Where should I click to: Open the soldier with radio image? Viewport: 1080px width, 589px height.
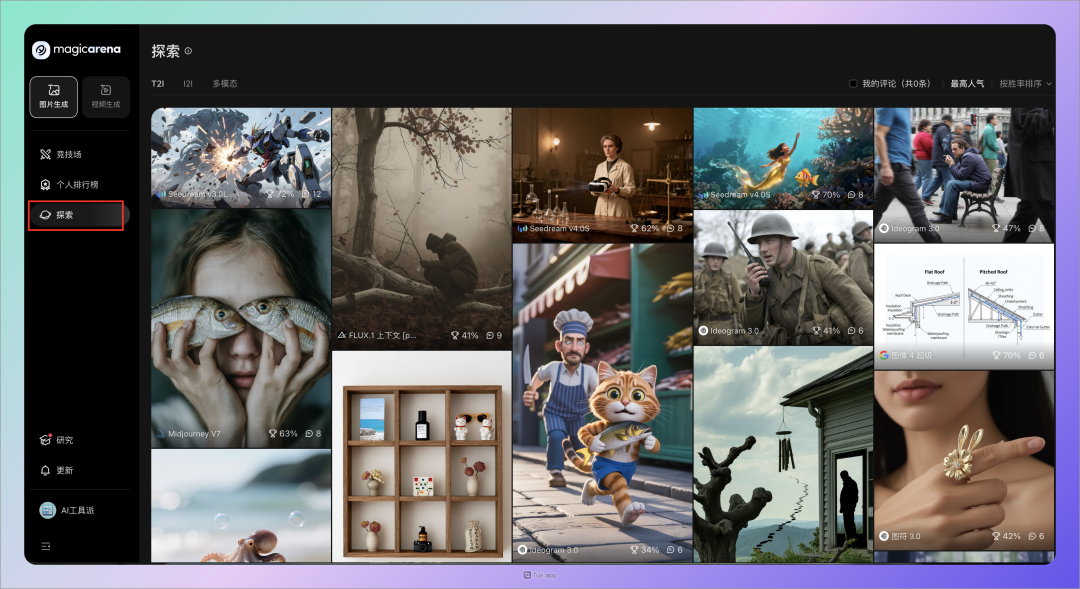point(783,277)
